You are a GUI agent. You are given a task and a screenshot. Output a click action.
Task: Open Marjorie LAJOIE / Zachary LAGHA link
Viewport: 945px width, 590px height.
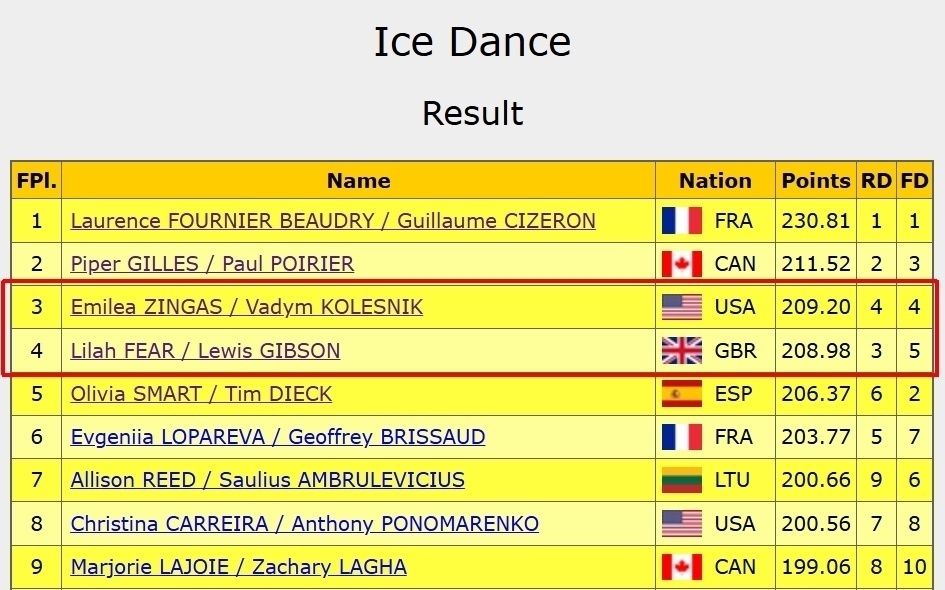[x=238, y=567]
